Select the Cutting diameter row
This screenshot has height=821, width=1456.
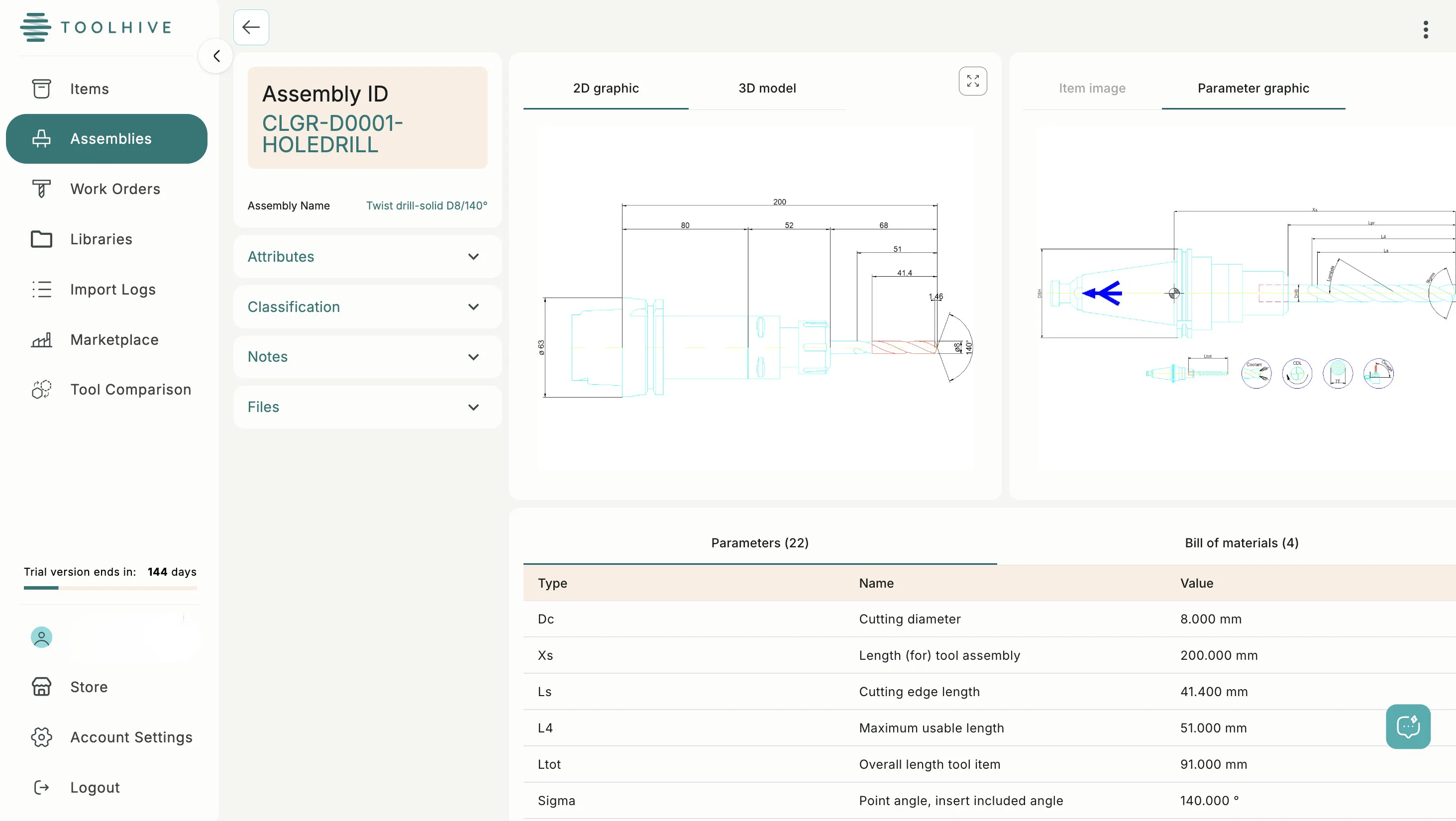point(989,619)
